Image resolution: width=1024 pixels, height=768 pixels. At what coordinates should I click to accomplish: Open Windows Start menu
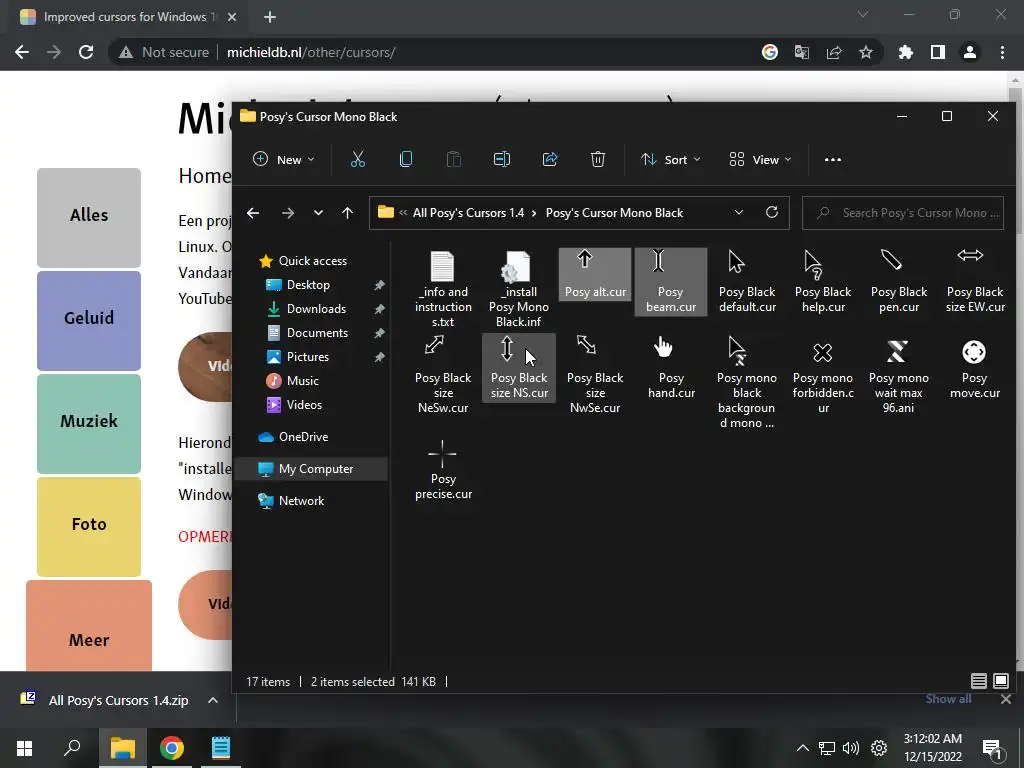pyautogui.click(x=25, y=748)
